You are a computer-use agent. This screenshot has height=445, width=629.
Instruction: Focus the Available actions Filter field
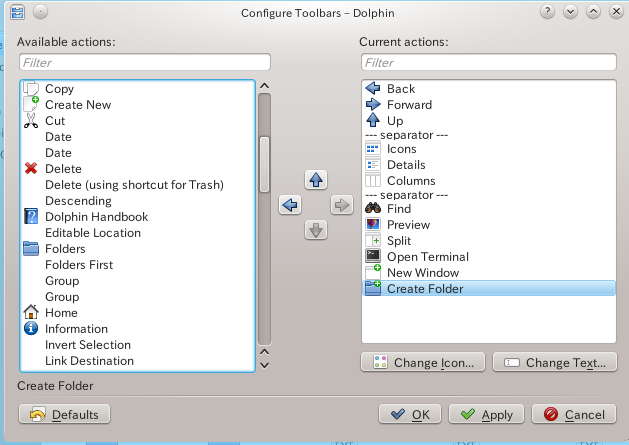[145, 62]
